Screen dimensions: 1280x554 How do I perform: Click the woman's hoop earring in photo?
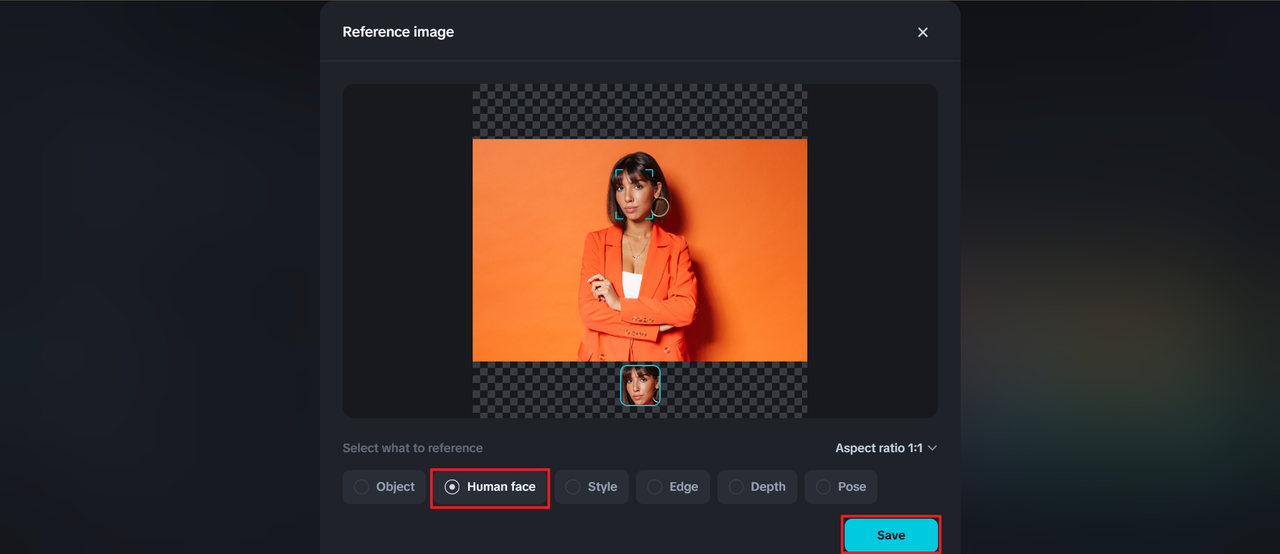(660, 207)
